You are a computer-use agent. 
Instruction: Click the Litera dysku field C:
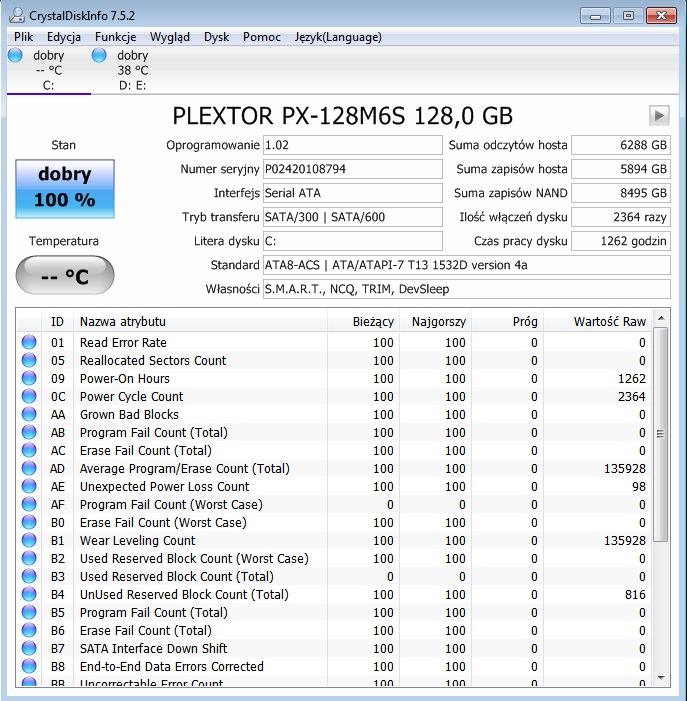353,241
